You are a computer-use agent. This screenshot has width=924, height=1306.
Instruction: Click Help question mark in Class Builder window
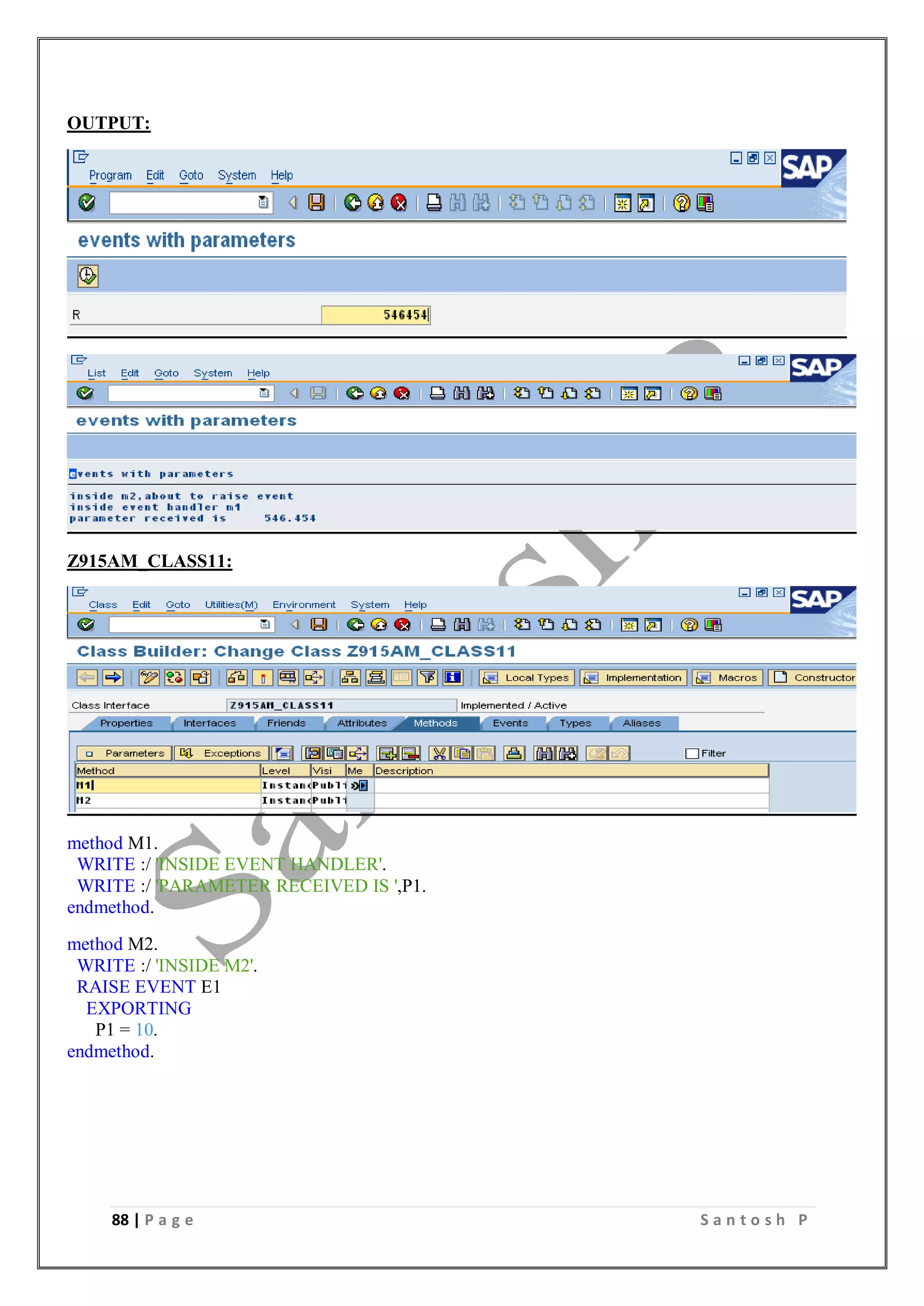click(689, 624)
